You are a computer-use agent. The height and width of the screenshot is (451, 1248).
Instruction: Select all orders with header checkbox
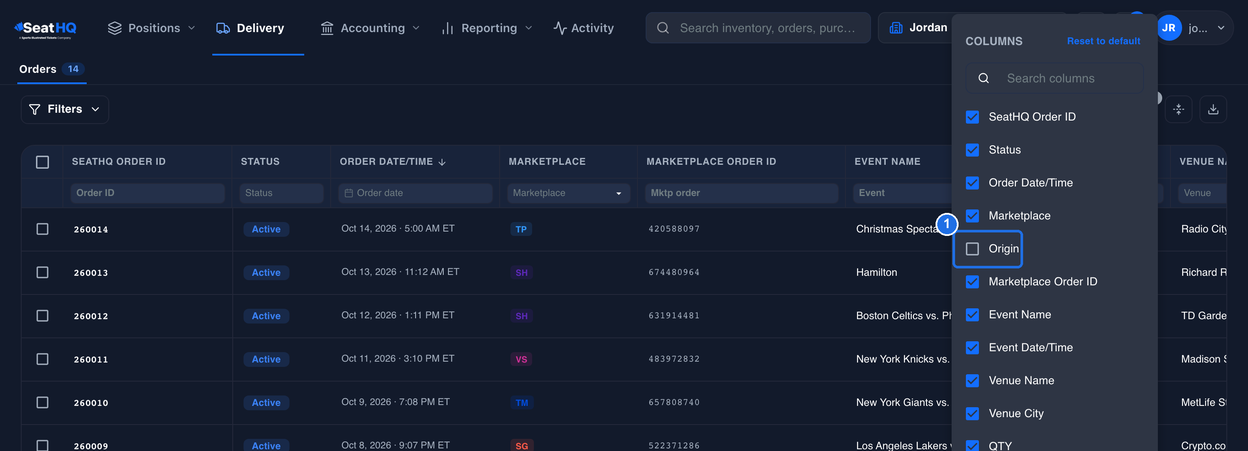(x=42, y=162)
